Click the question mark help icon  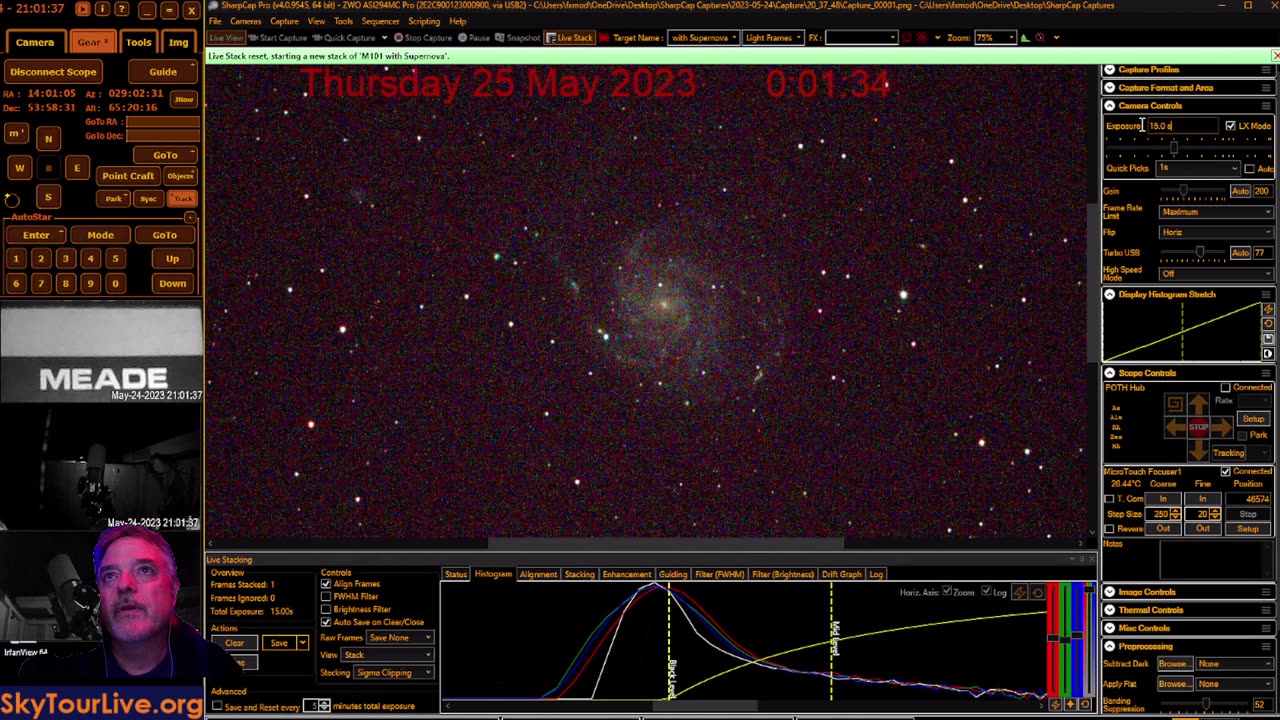[x=122, y=9]
